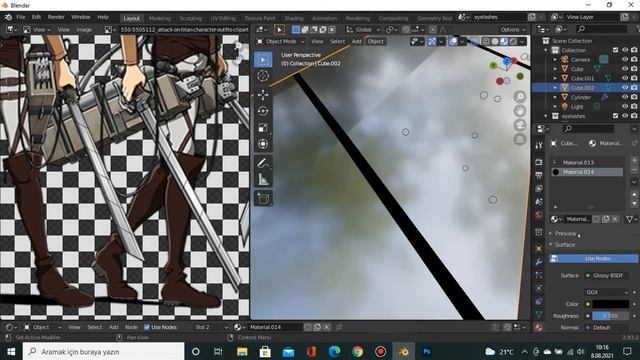The width and height of the screenshot is (640, 360).
Task: Open the GGX distribution dropdown
Action: pyautogui.click(x=607, y=292)
